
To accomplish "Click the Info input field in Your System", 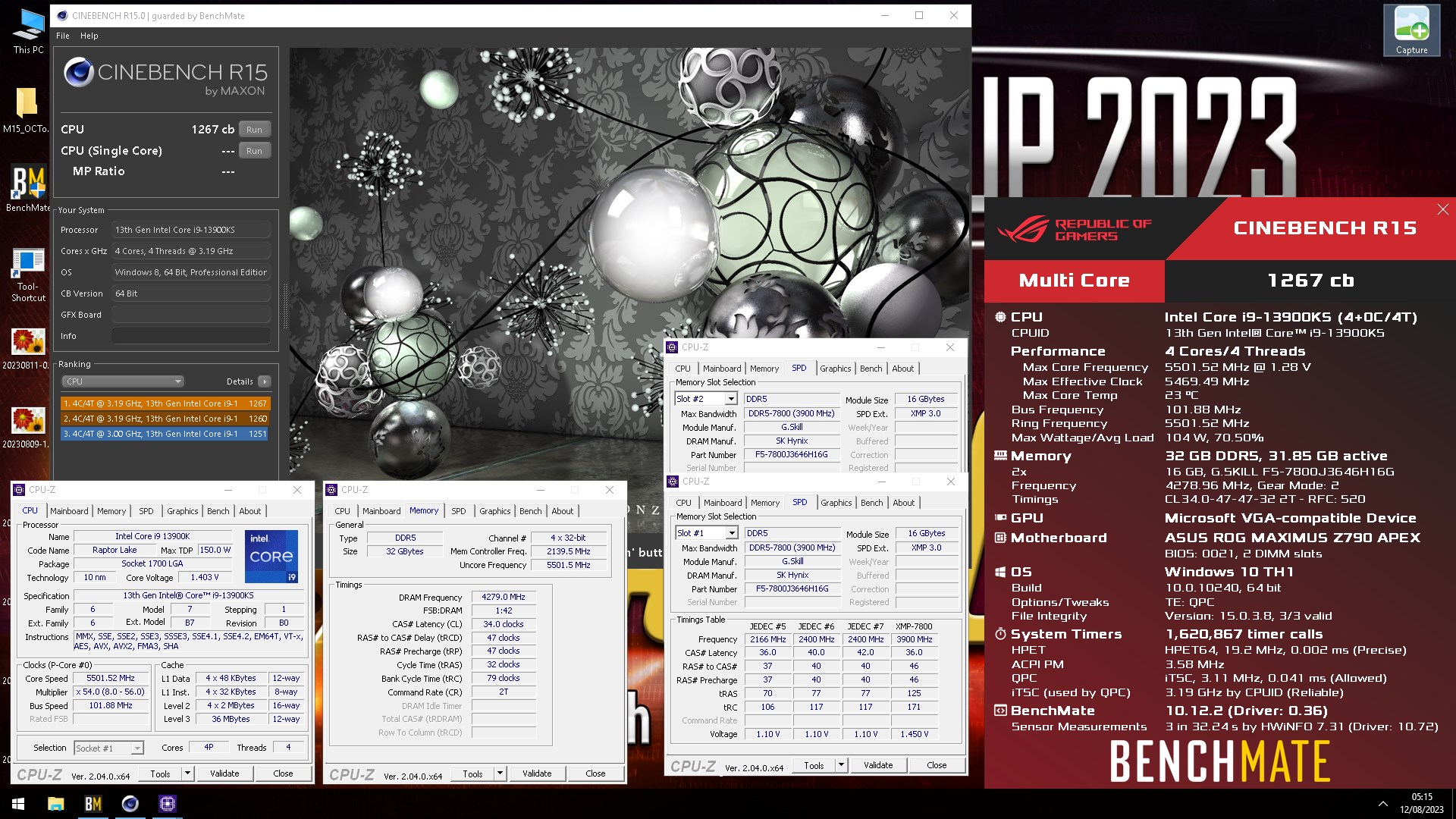I will [191, 336].
